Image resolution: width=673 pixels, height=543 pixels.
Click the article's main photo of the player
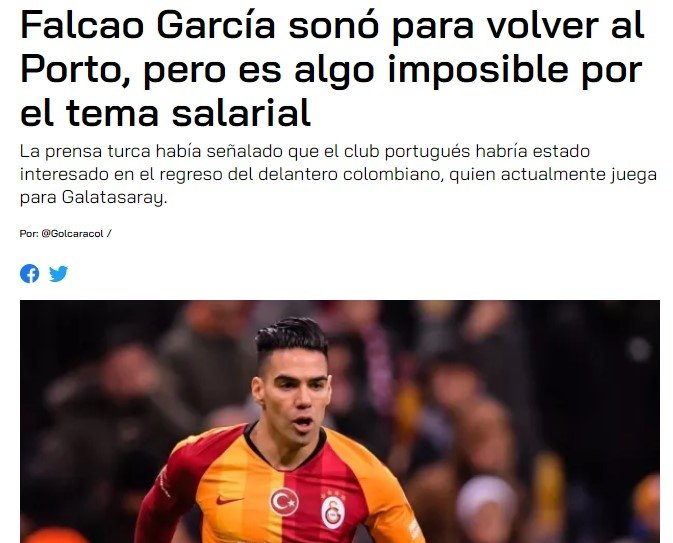pos(340,422)
